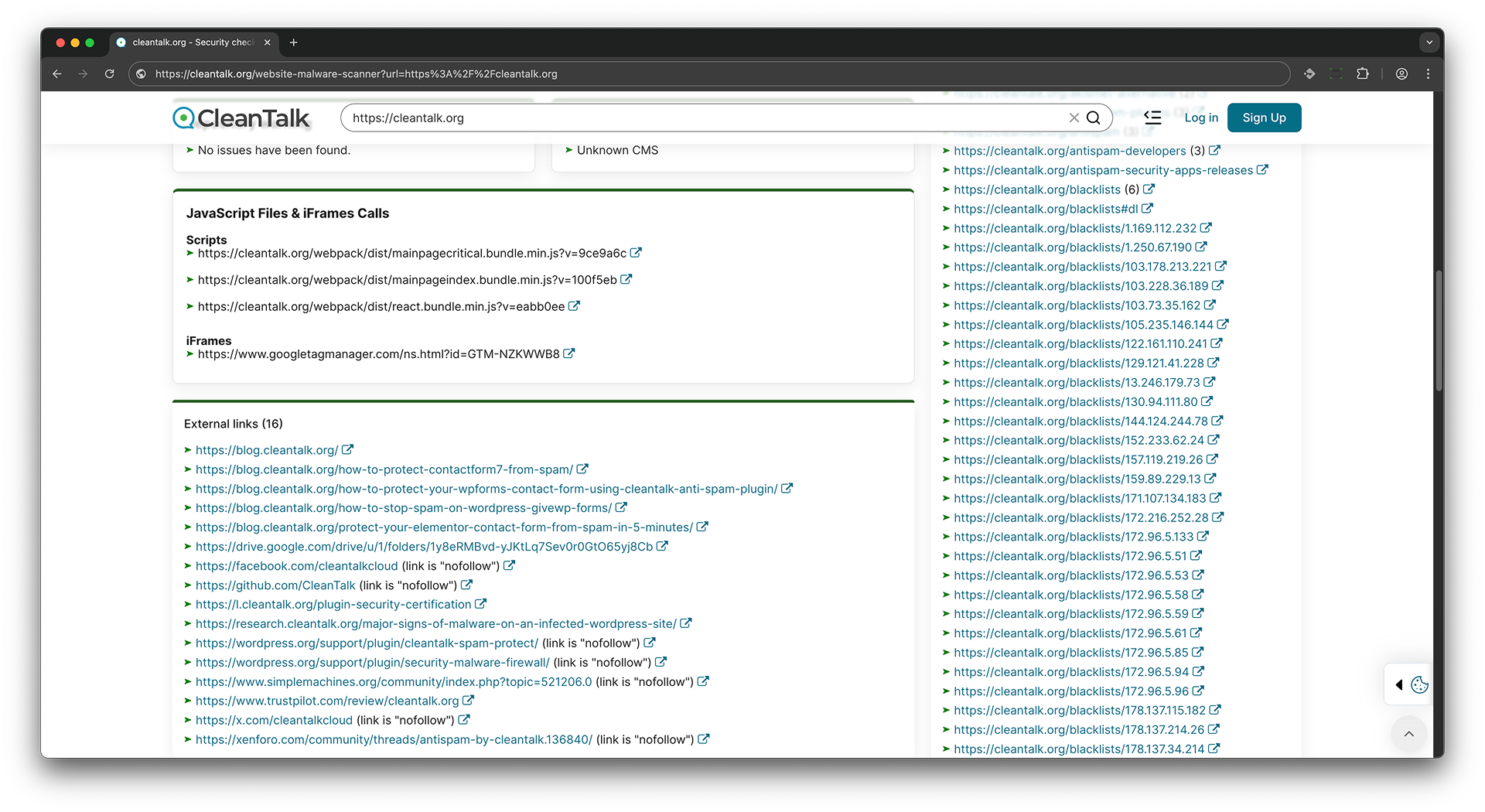1485x812 pixels.
Task: Open the blog how-to-protect-contactform7-from-spam link
Action: click(x=384, y=469)
